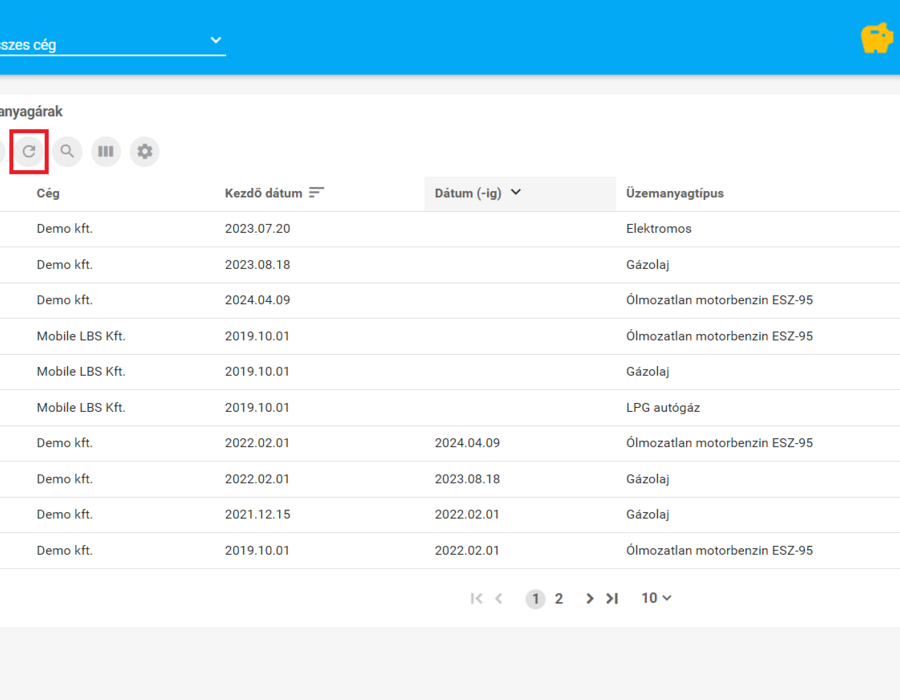
Task: Click Gázolaj in the row starting 2023.08.18
Action: tap(647, 265)
